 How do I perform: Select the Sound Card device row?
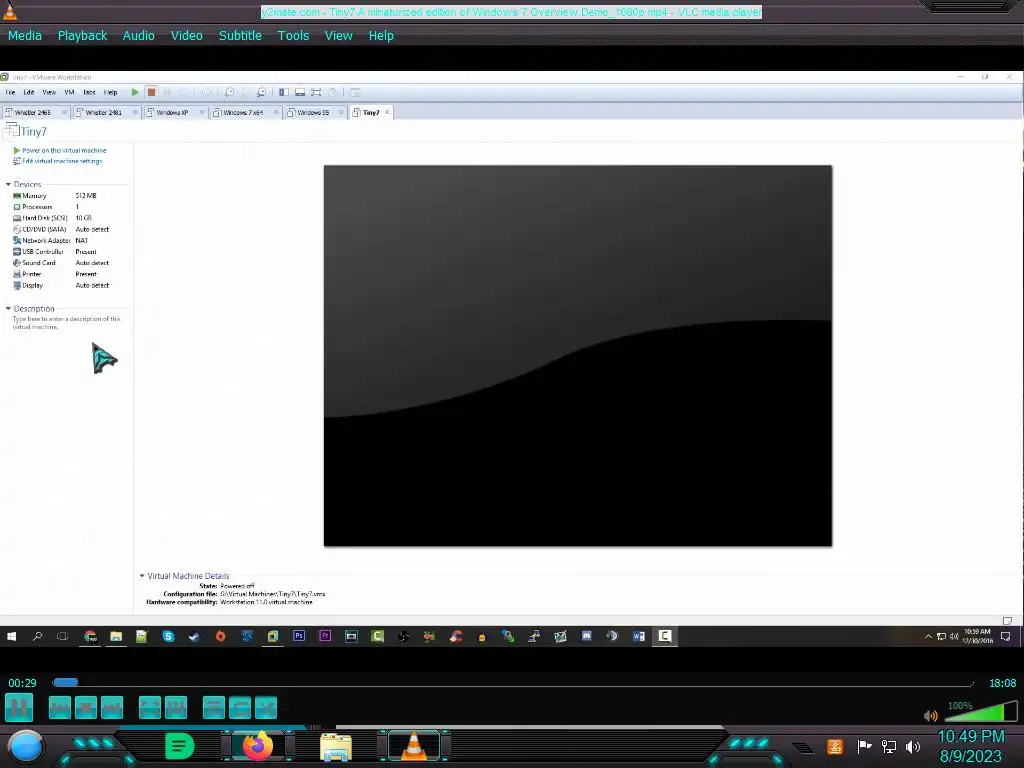[x=62, y=263]
